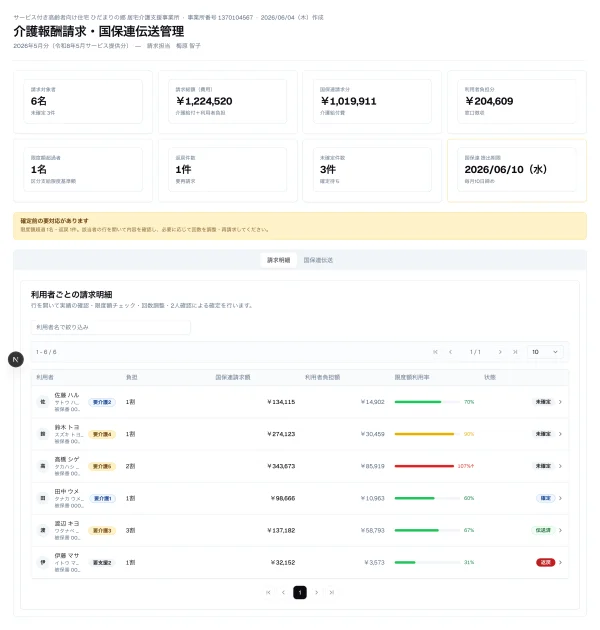Click first-page icon left of page 1 button
600x630 pixels.
click(268, 592)
